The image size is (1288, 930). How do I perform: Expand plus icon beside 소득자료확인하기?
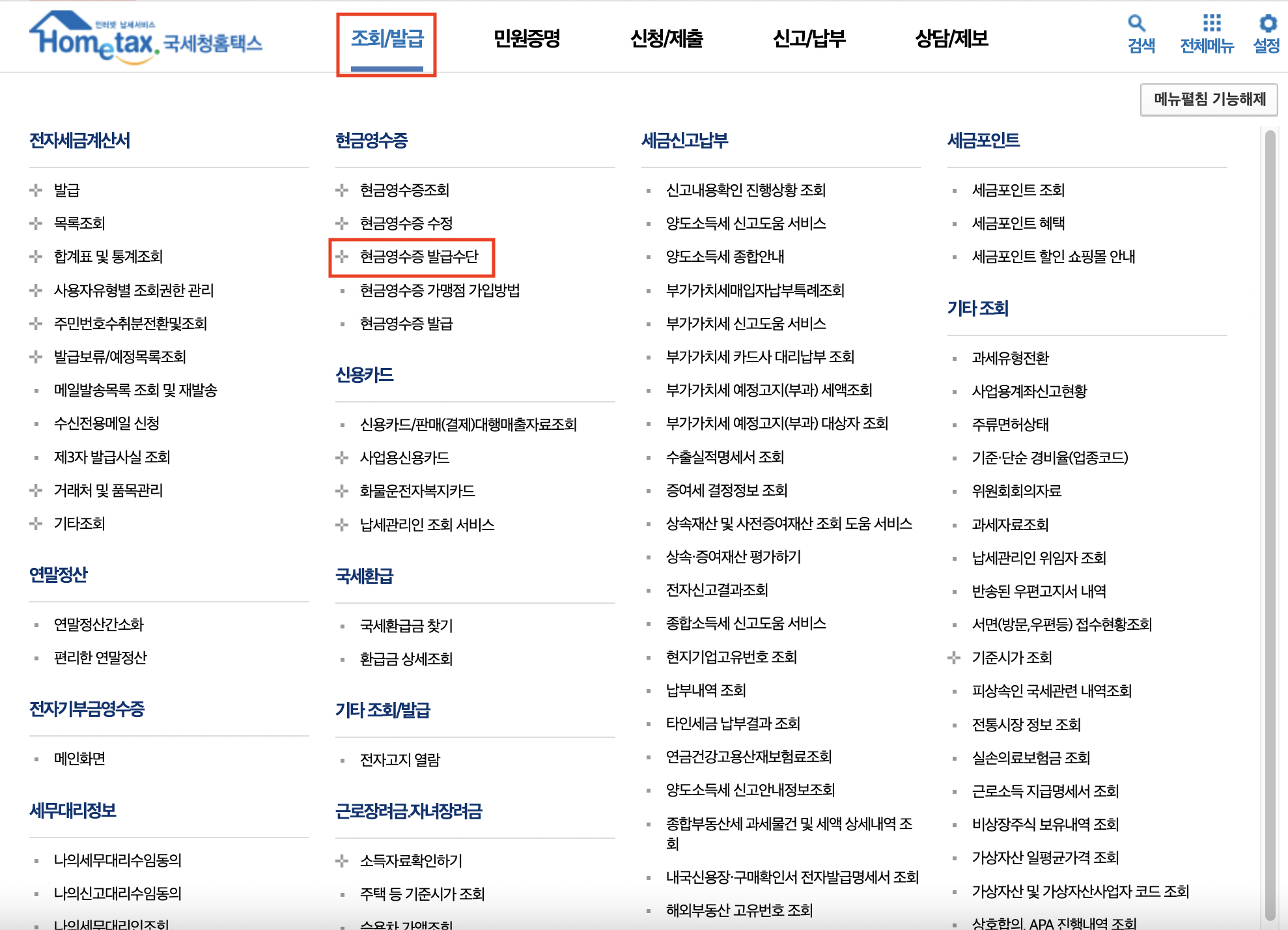tap(342, 861)
